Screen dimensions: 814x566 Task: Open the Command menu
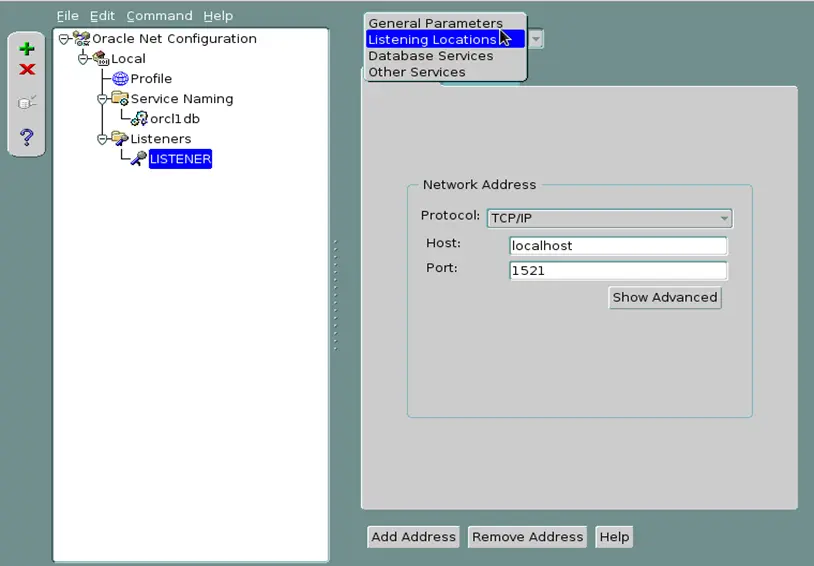(159, 16)
